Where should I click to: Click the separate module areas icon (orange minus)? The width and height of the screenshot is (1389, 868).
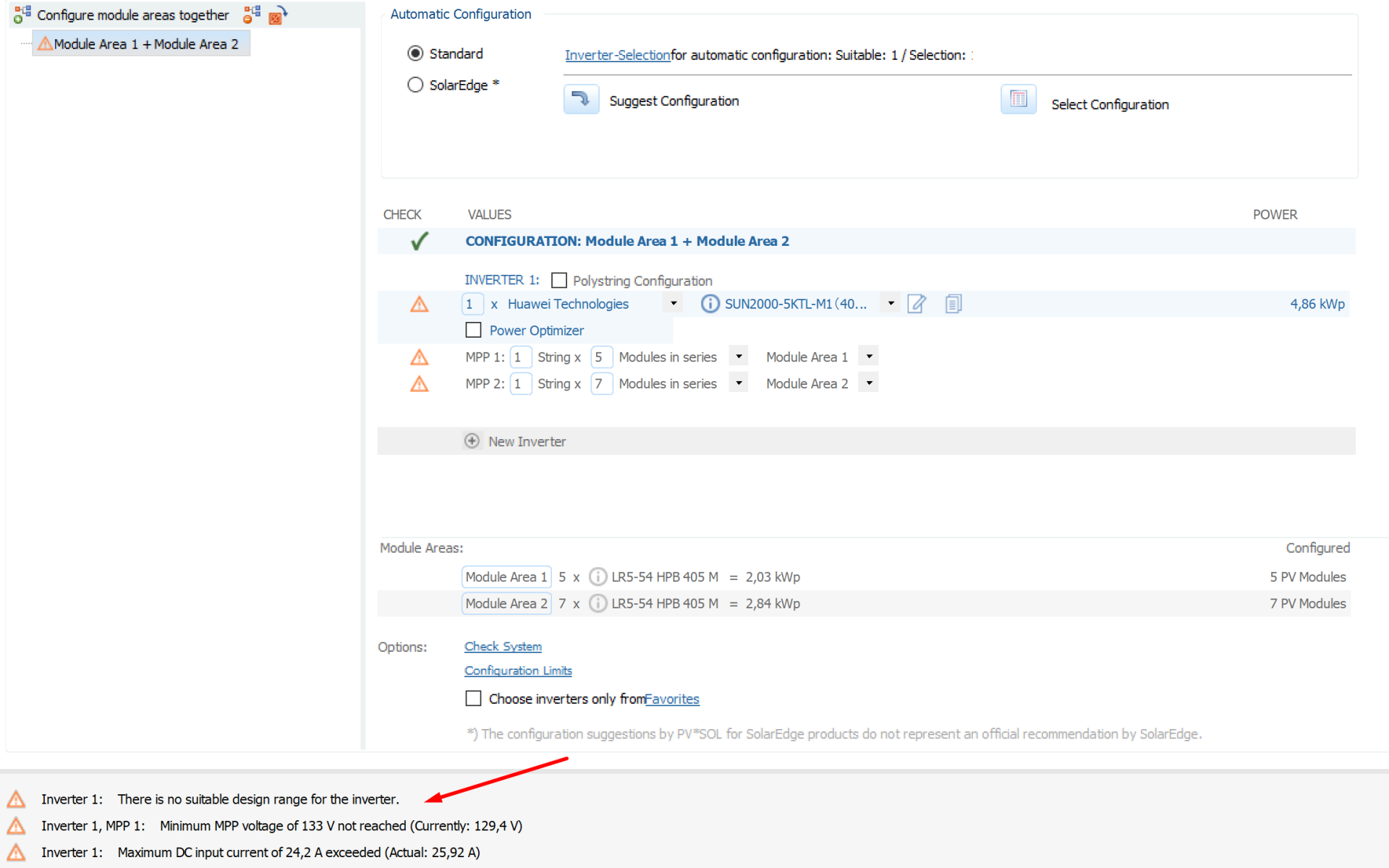[252, 14]
